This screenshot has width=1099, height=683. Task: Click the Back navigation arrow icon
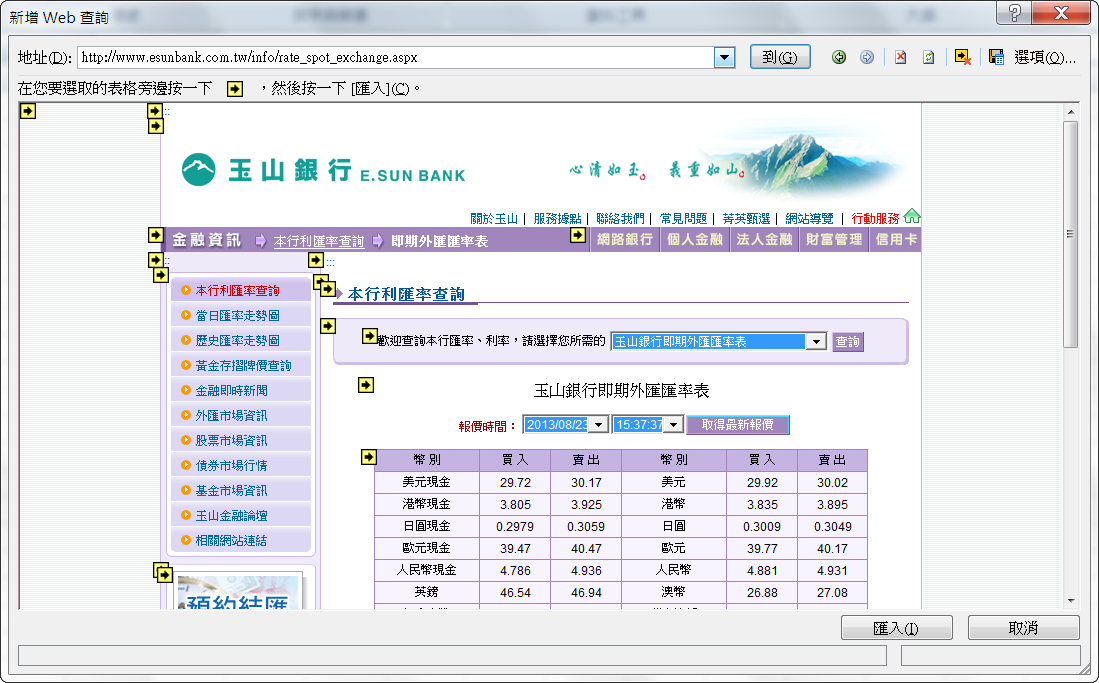[838, 58]
